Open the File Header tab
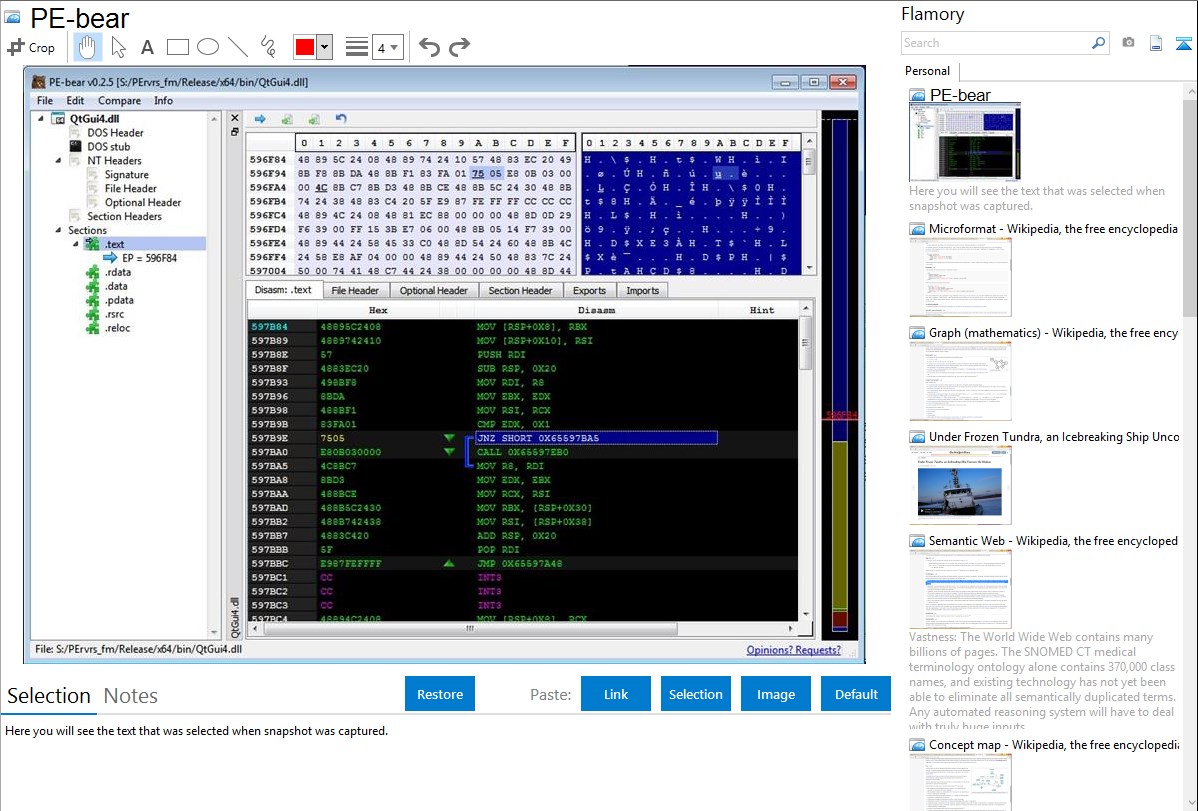 click(x=355, y=290)
